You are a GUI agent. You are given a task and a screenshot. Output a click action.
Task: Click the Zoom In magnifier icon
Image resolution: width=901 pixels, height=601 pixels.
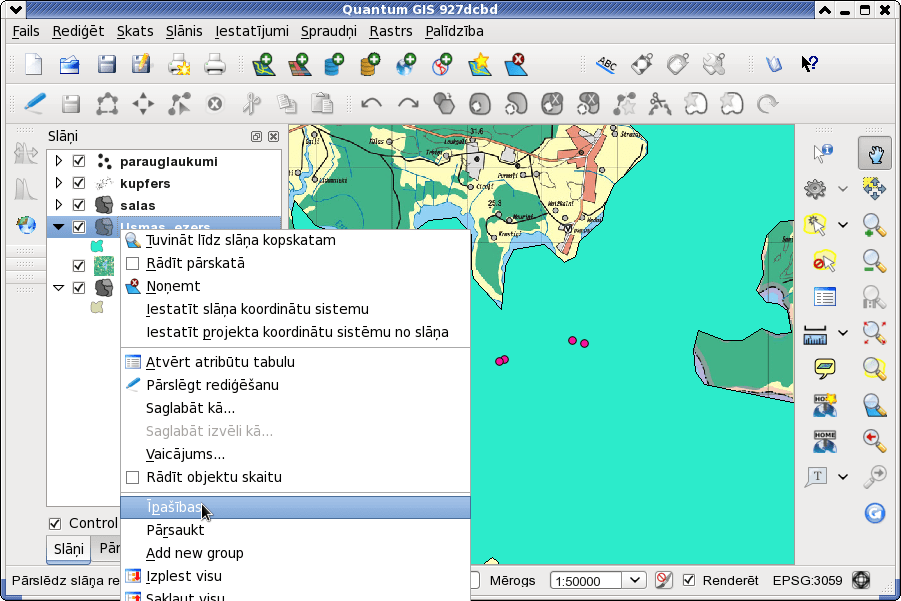point(875,225)
